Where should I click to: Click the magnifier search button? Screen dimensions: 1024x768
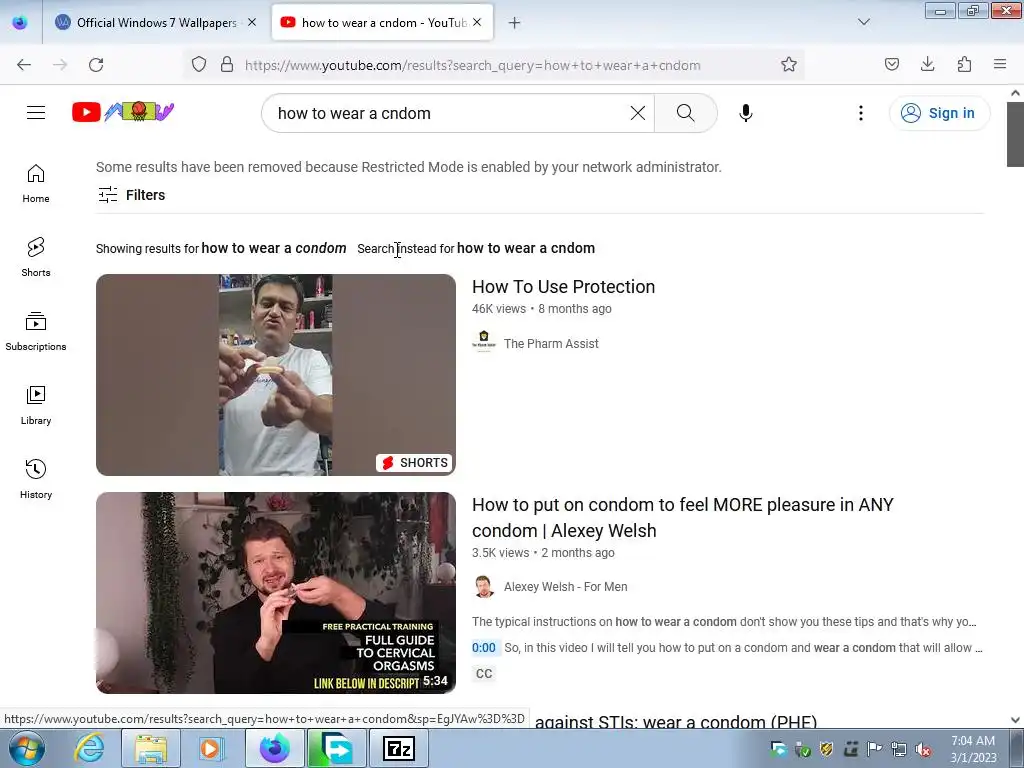[x=686, y=113]
